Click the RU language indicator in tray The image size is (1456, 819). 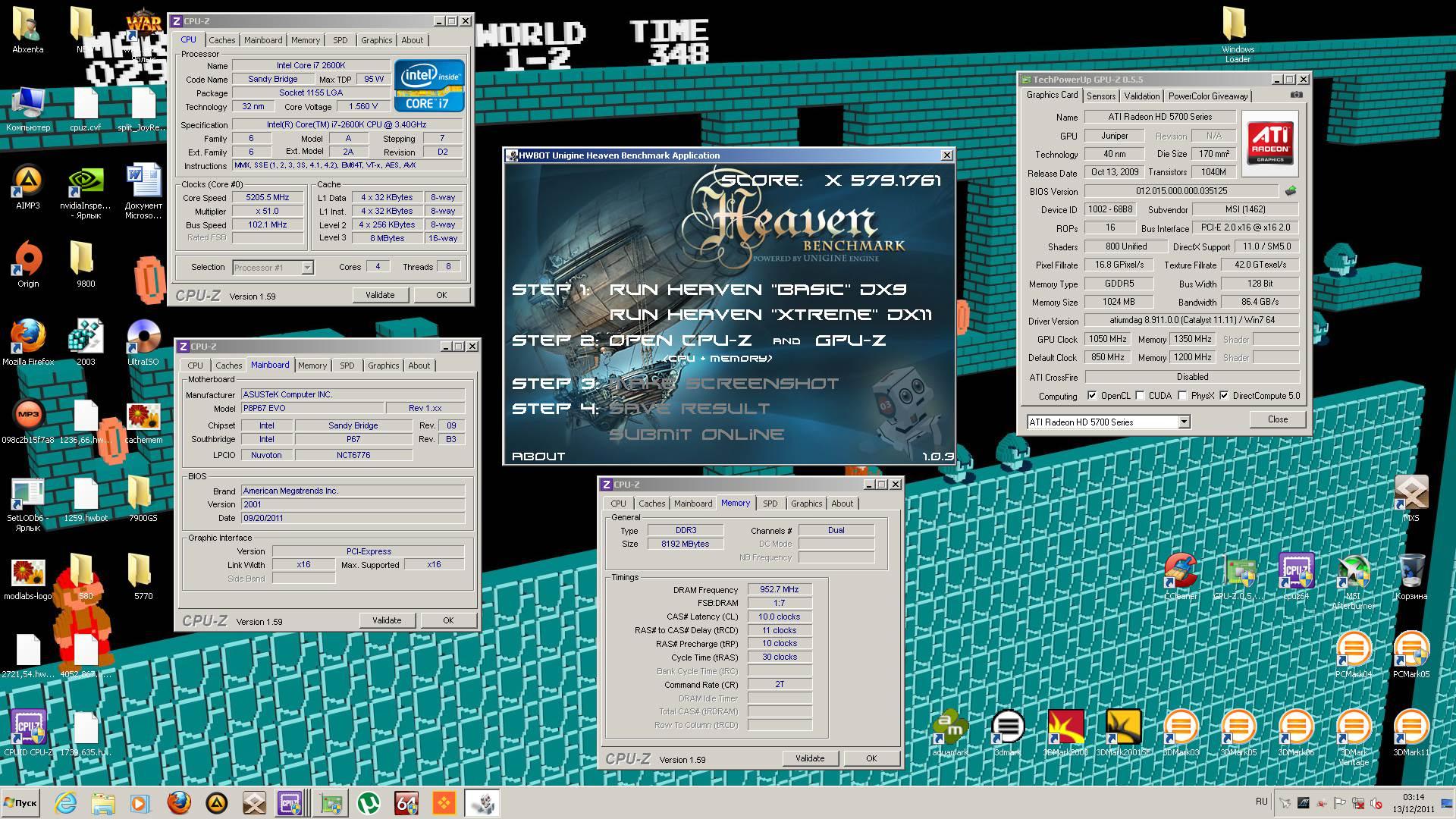[1261, 802]
